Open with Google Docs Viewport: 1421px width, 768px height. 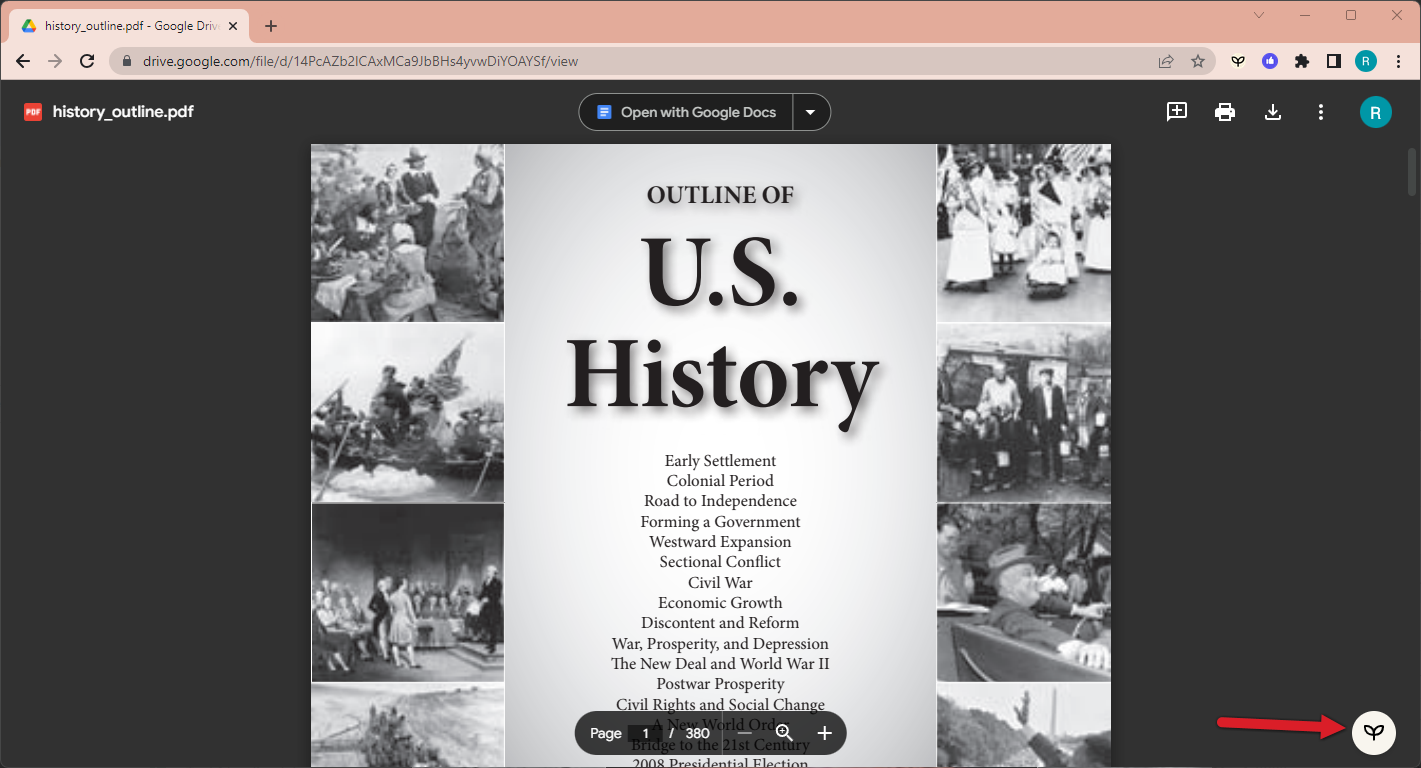686,112
